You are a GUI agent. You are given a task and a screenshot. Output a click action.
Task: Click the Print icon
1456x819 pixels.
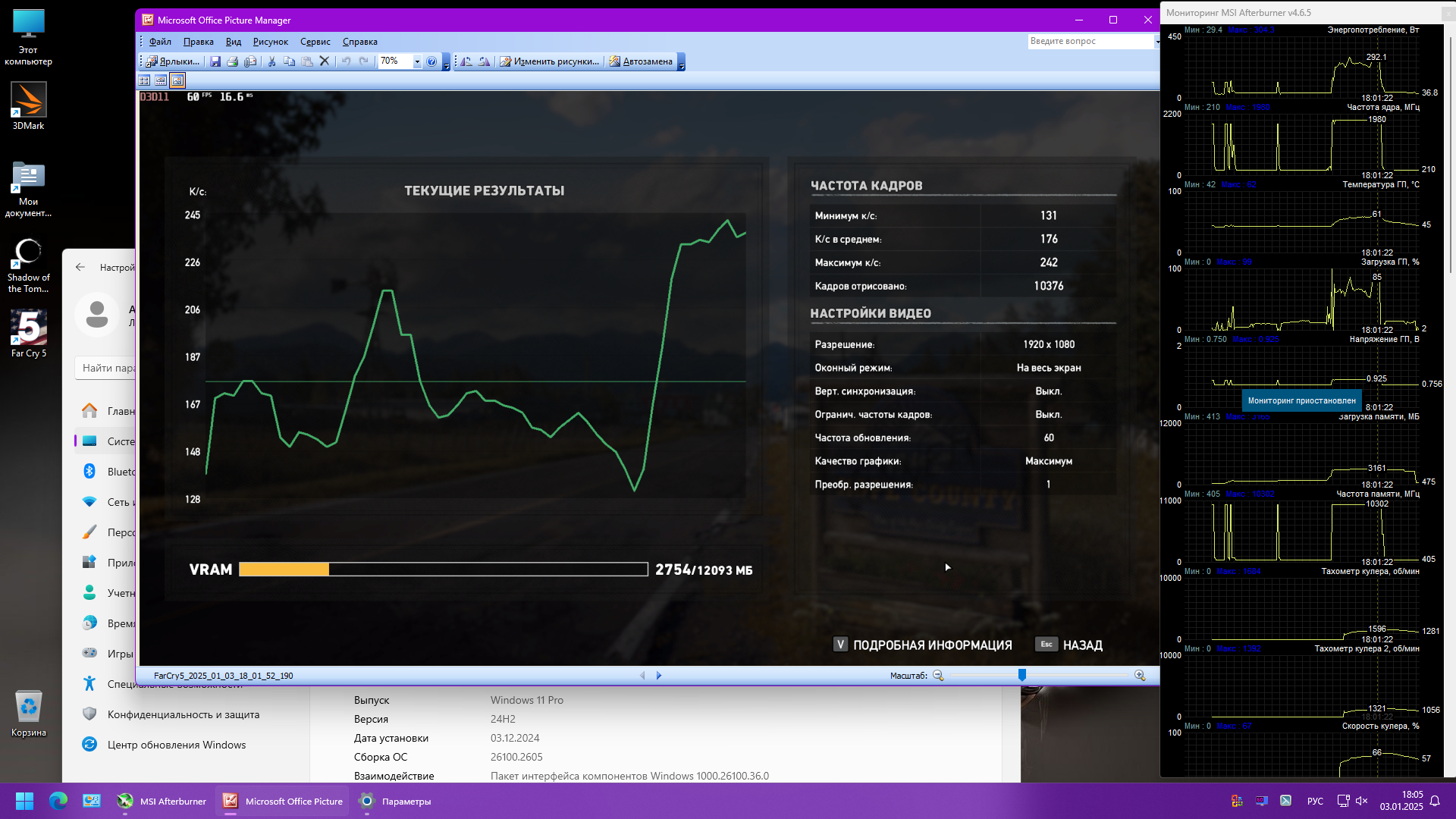[x=233, y=61]
